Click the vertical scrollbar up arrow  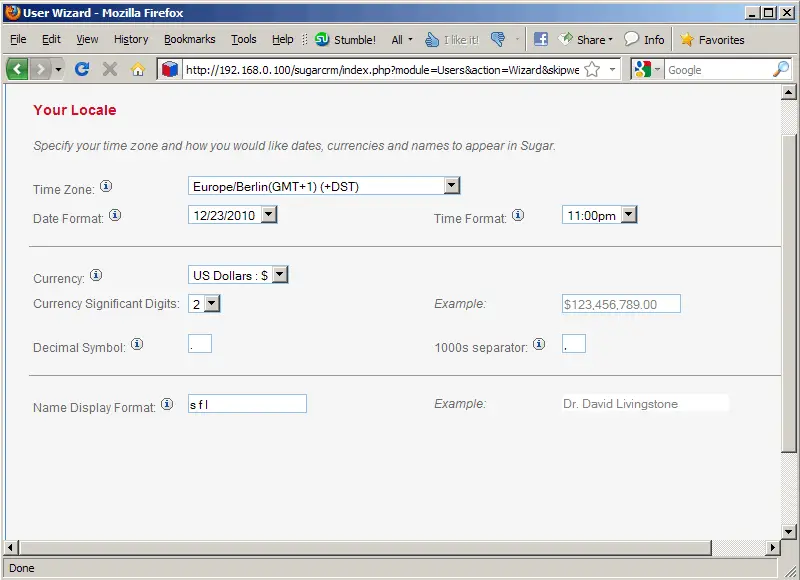(x=789, y=92)
